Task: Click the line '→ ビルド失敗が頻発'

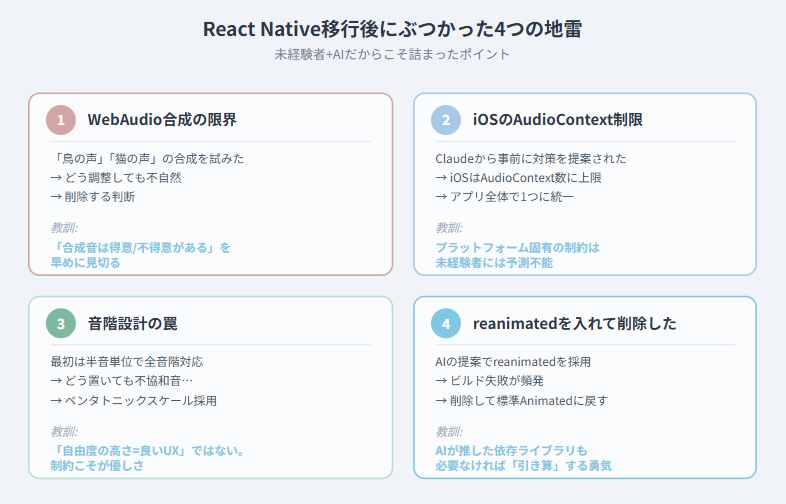Action: [489, 381]
